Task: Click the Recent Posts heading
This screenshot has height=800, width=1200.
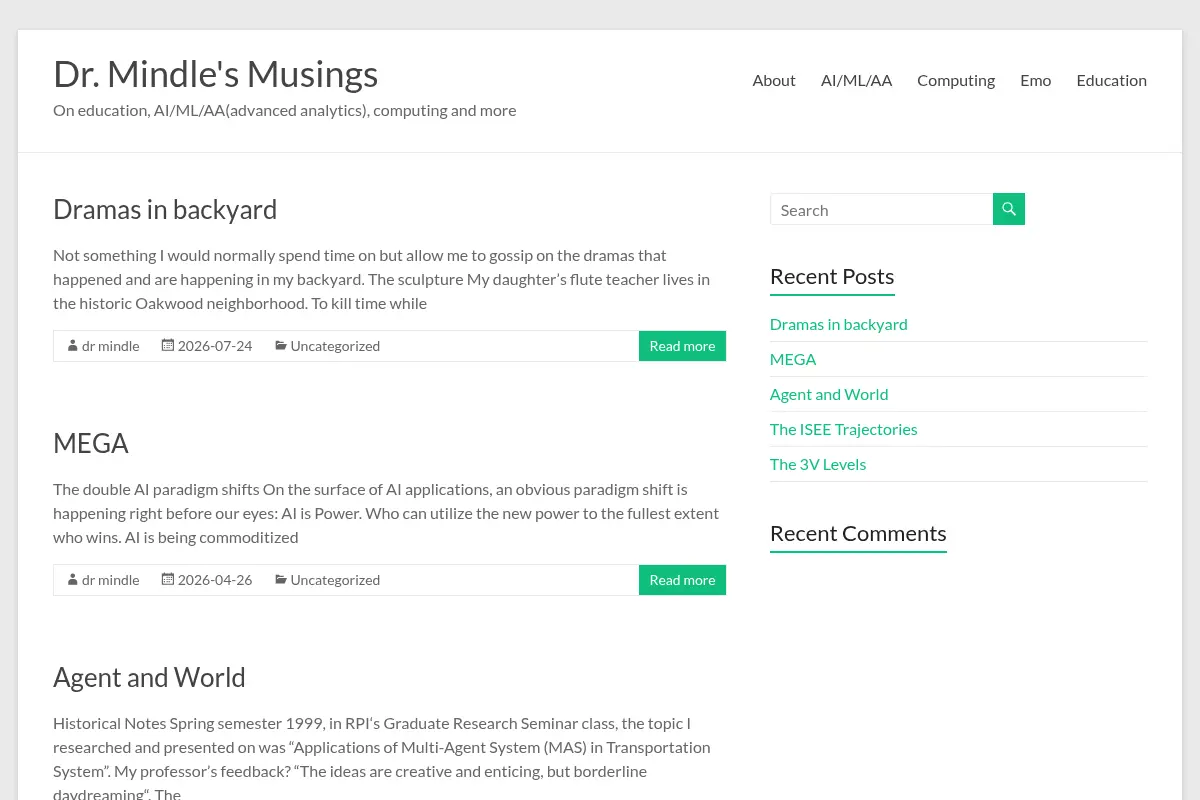Action: (x=832, y=276)
